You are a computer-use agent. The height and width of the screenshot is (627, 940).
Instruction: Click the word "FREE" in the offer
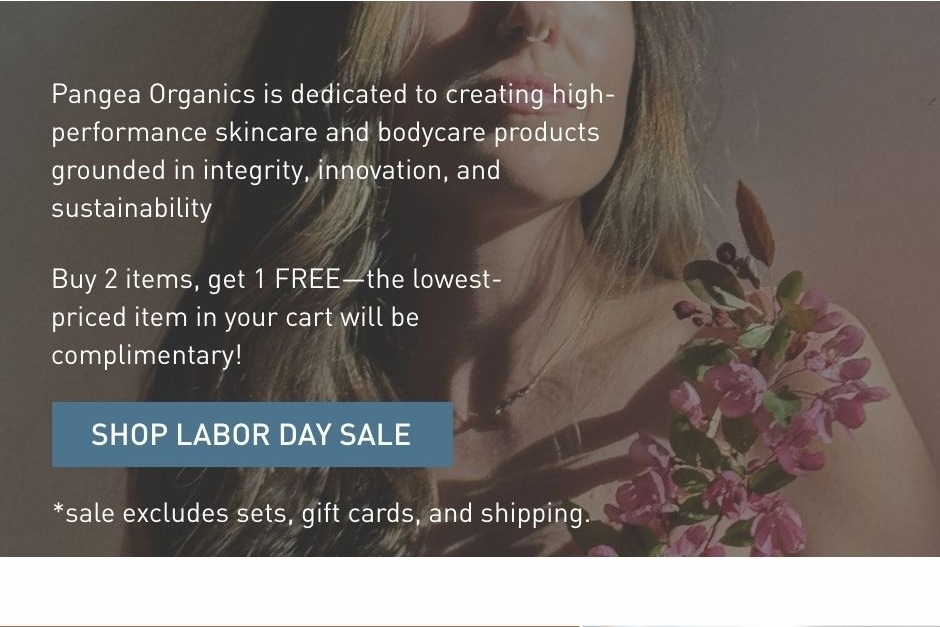click(307, 279)
